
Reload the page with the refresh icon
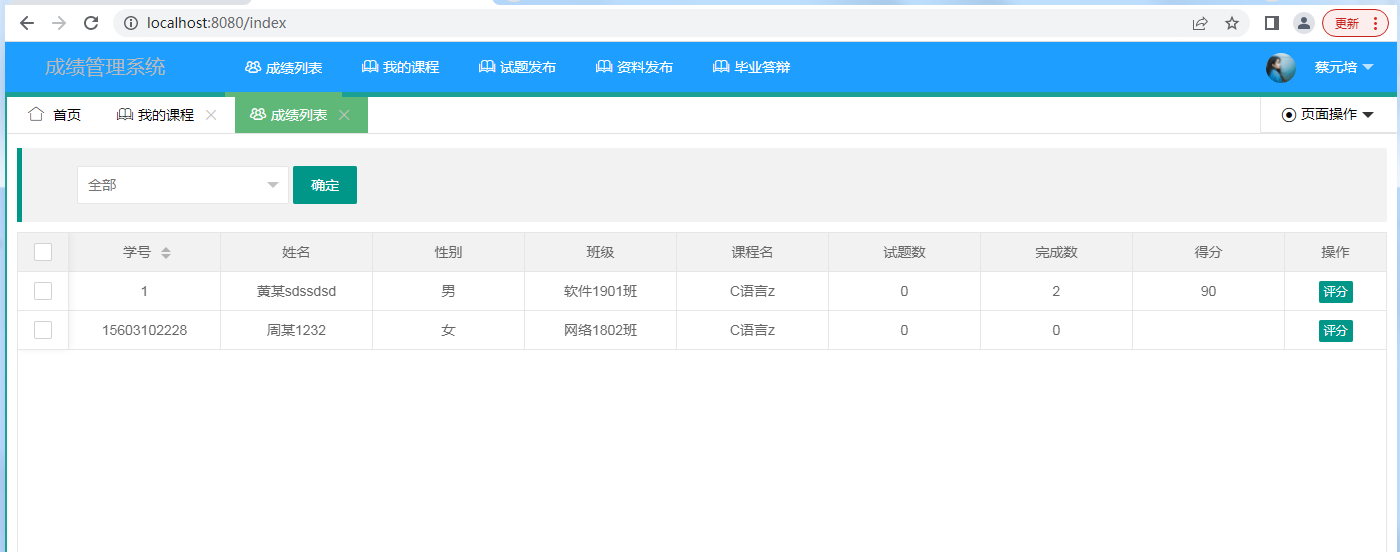pos(91,23)
